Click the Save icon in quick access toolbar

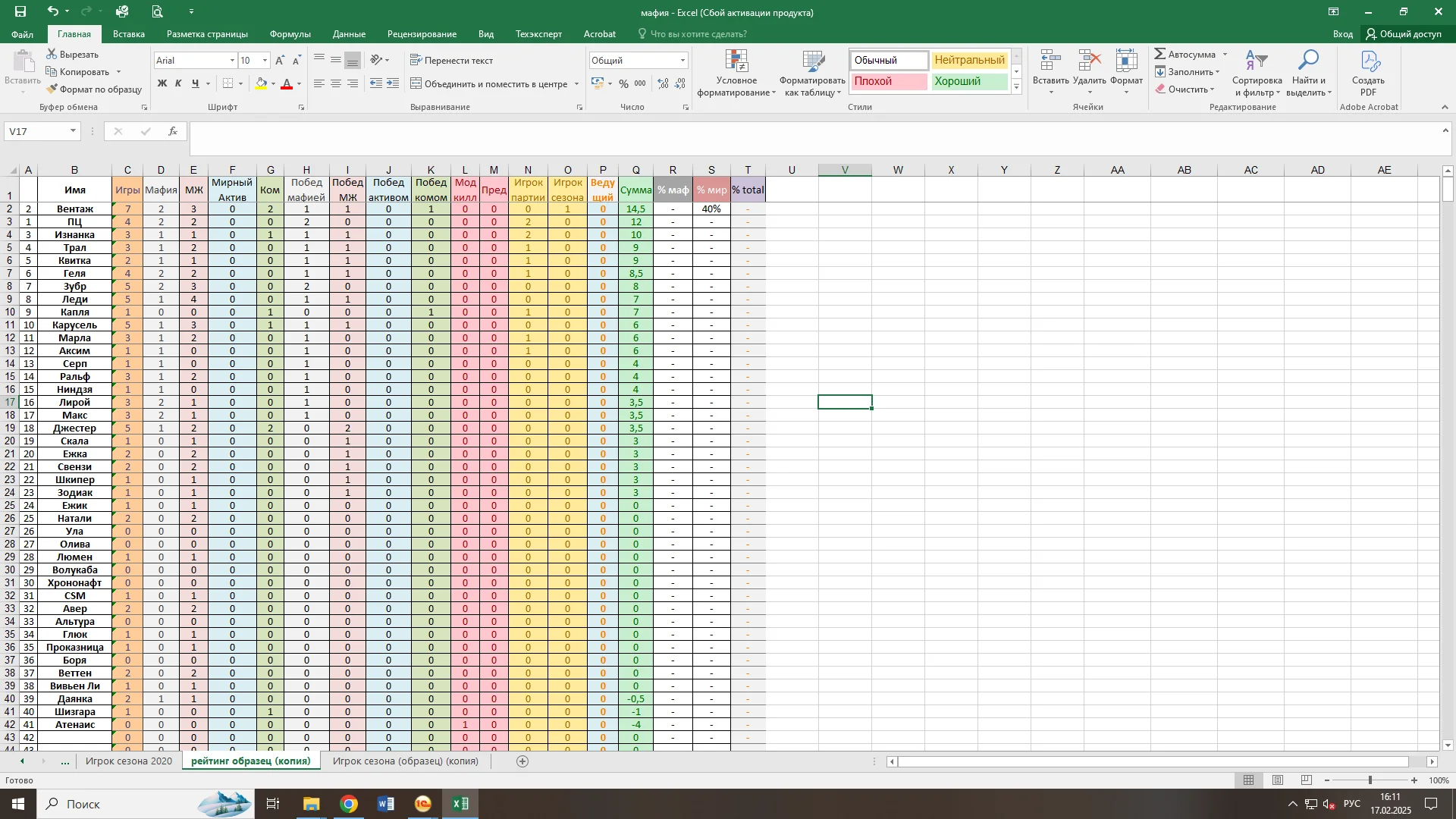coord(20,11)
